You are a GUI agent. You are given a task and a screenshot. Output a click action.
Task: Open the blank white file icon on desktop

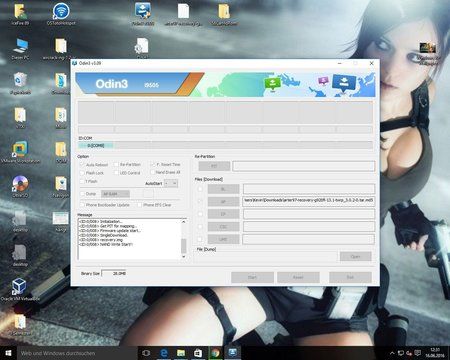click(183, 14)
